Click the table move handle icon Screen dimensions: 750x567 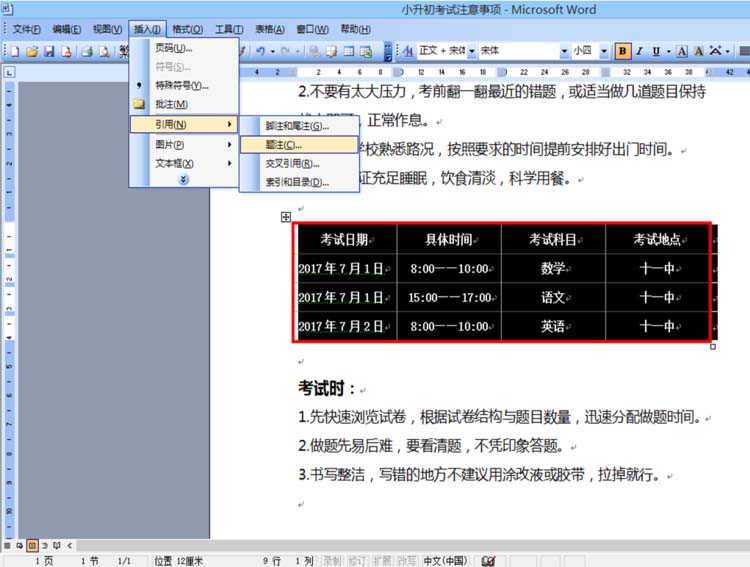[286, 217]
